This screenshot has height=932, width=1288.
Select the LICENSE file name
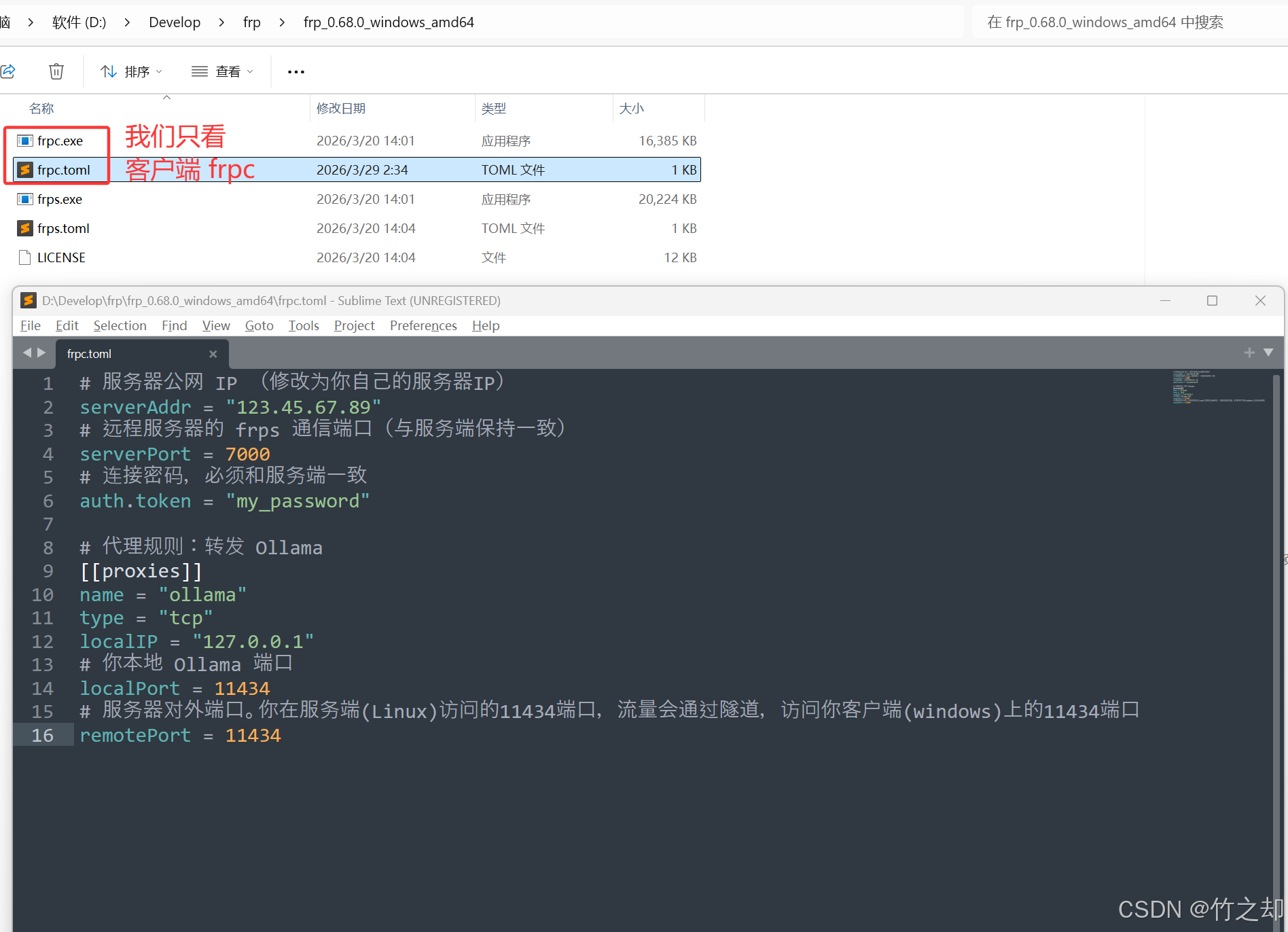[x=61, y=257]
